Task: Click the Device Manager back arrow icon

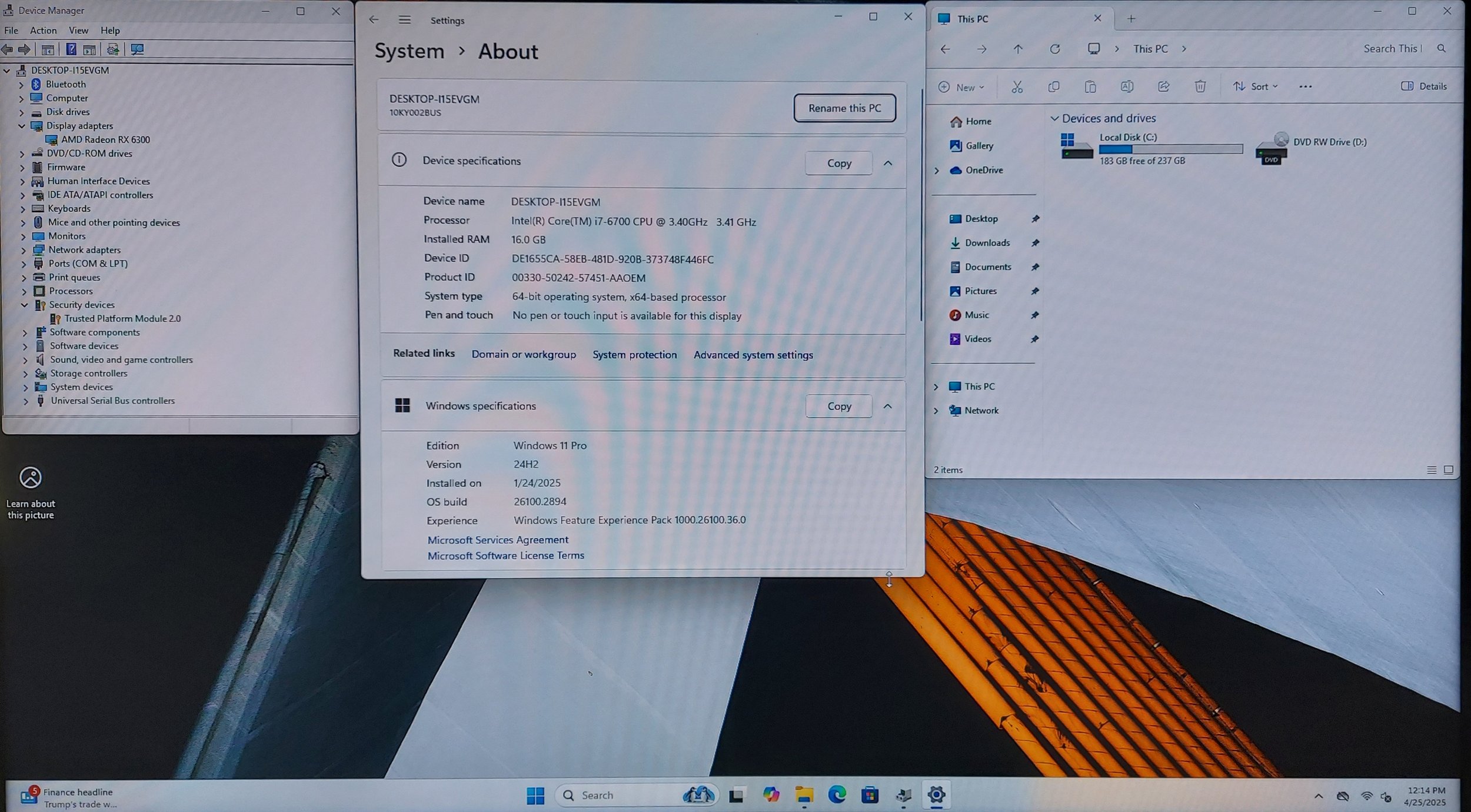Action: click(8, 49)
